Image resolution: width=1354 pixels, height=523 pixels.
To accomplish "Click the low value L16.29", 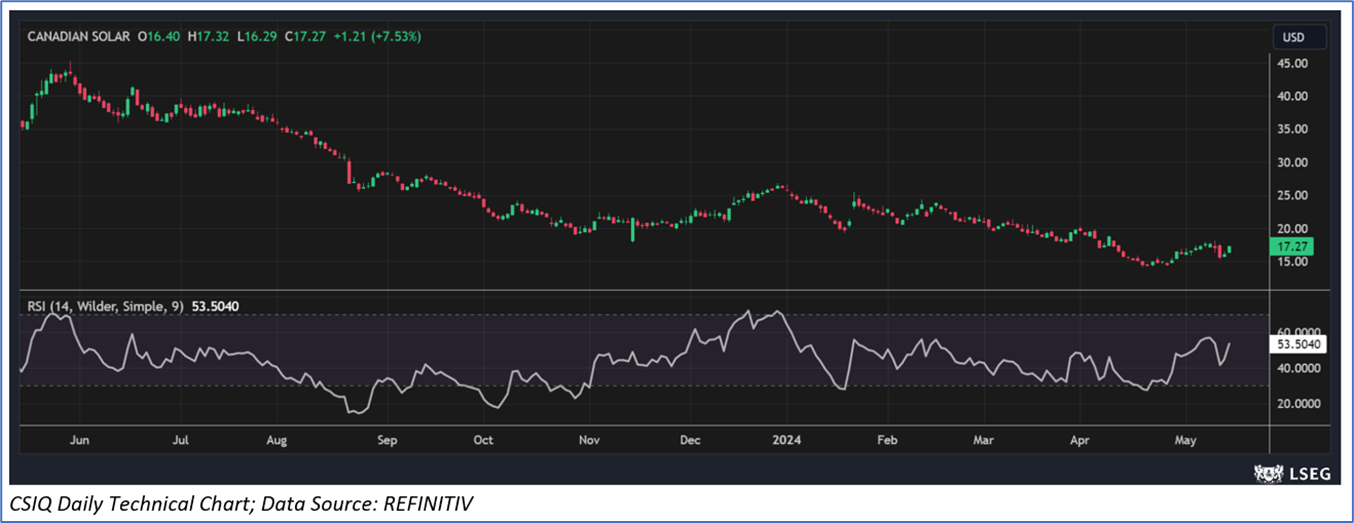I will (x=256, y=36).
